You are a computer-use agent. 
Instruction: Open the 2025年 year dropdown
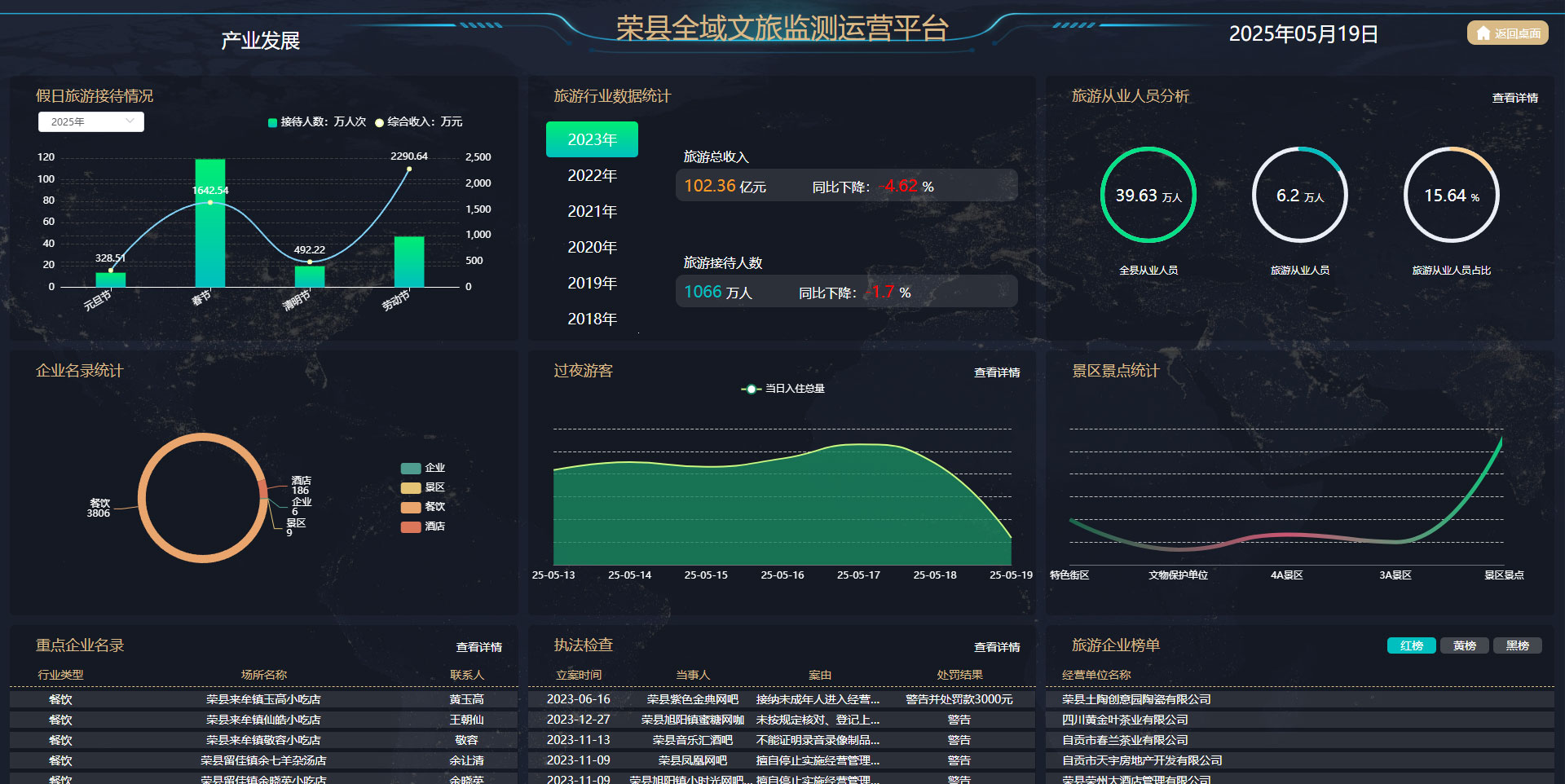(90, 121)
